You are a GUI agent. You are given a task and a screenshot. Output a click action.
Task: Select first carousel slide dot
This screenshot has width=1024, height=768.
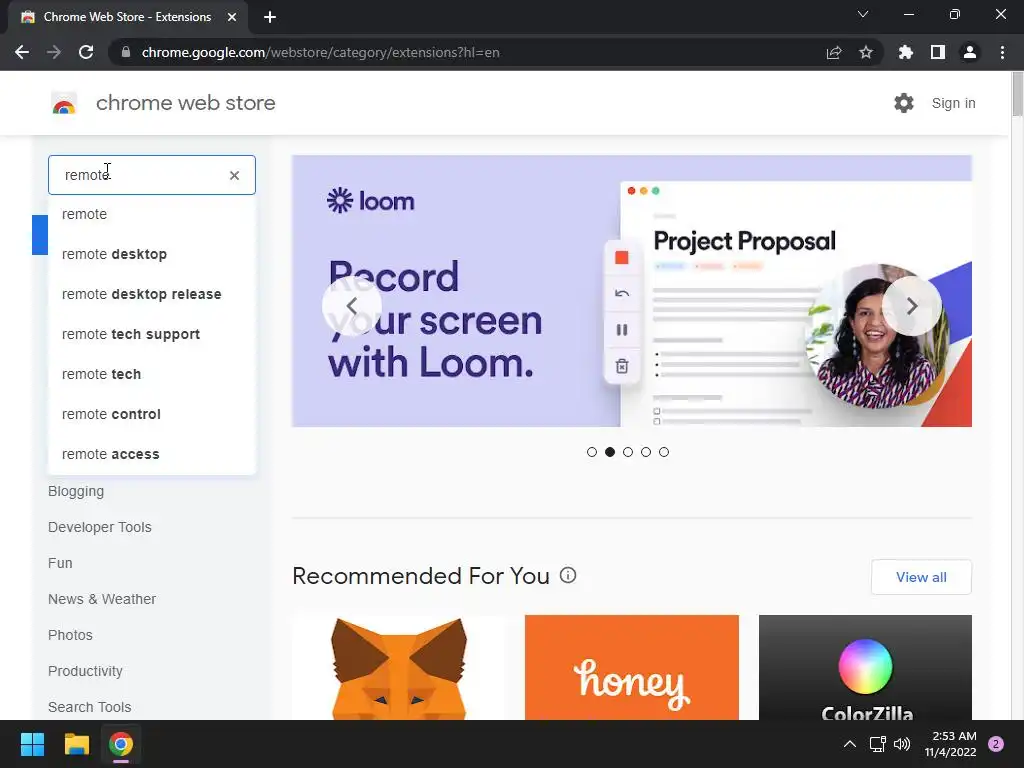pyautogui.click(x=592, y=452)
